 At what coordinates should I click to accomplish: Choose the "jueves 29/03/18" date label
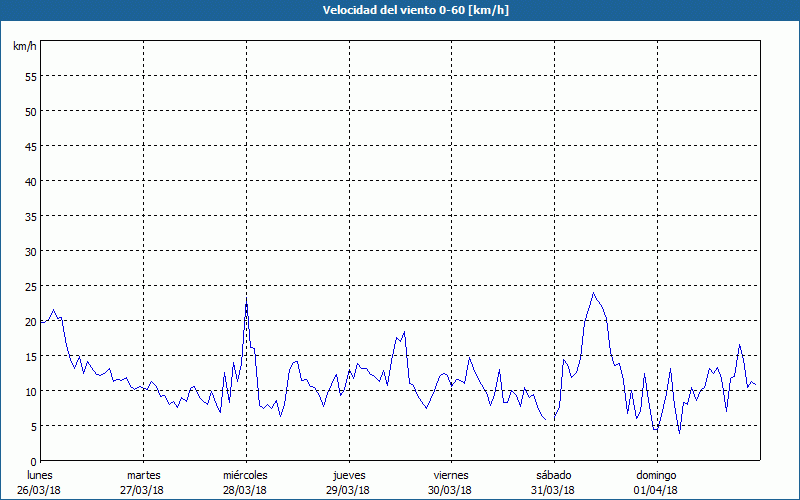(348, 482)
